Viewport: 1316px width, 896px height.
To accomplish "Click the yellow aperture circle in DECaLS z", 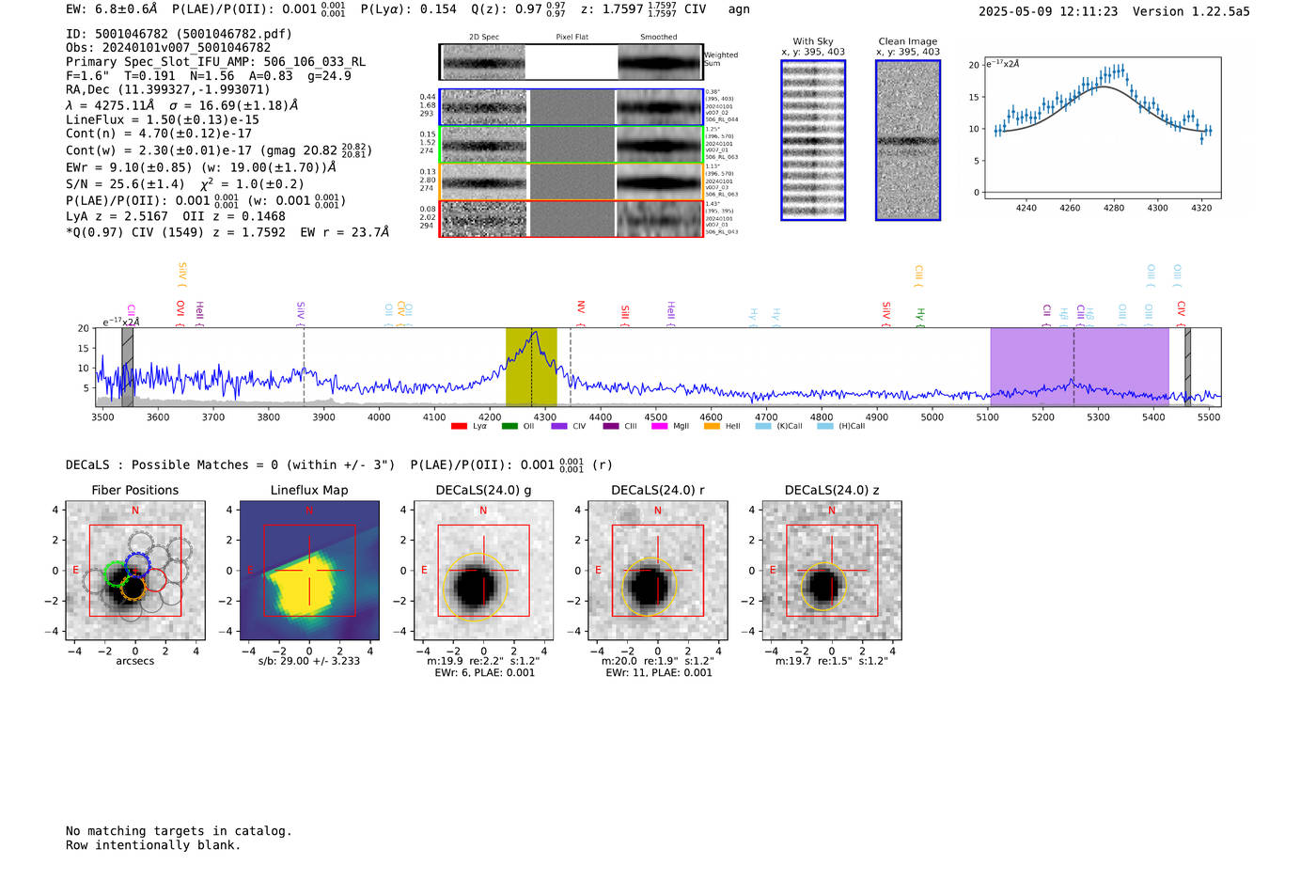I will point(823,587).
